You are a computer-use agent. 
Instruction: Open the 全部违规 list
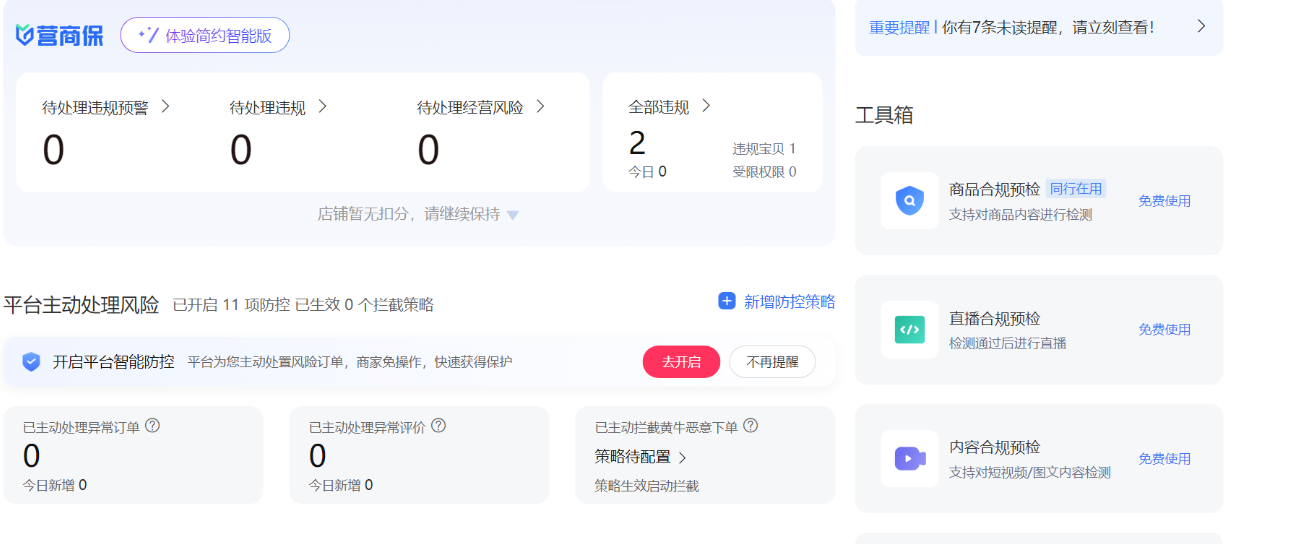click(x=706, y=106)
